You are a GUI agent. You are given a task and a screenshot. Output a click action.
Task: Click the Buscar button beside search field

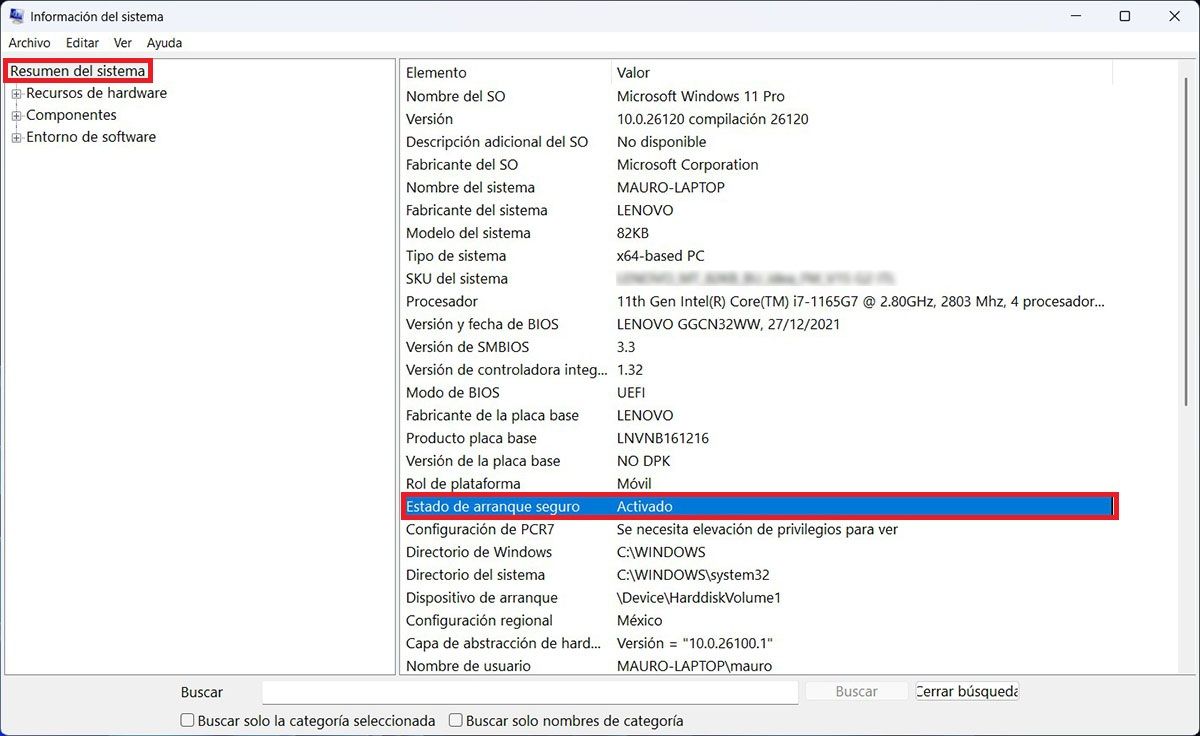[856, 691]
